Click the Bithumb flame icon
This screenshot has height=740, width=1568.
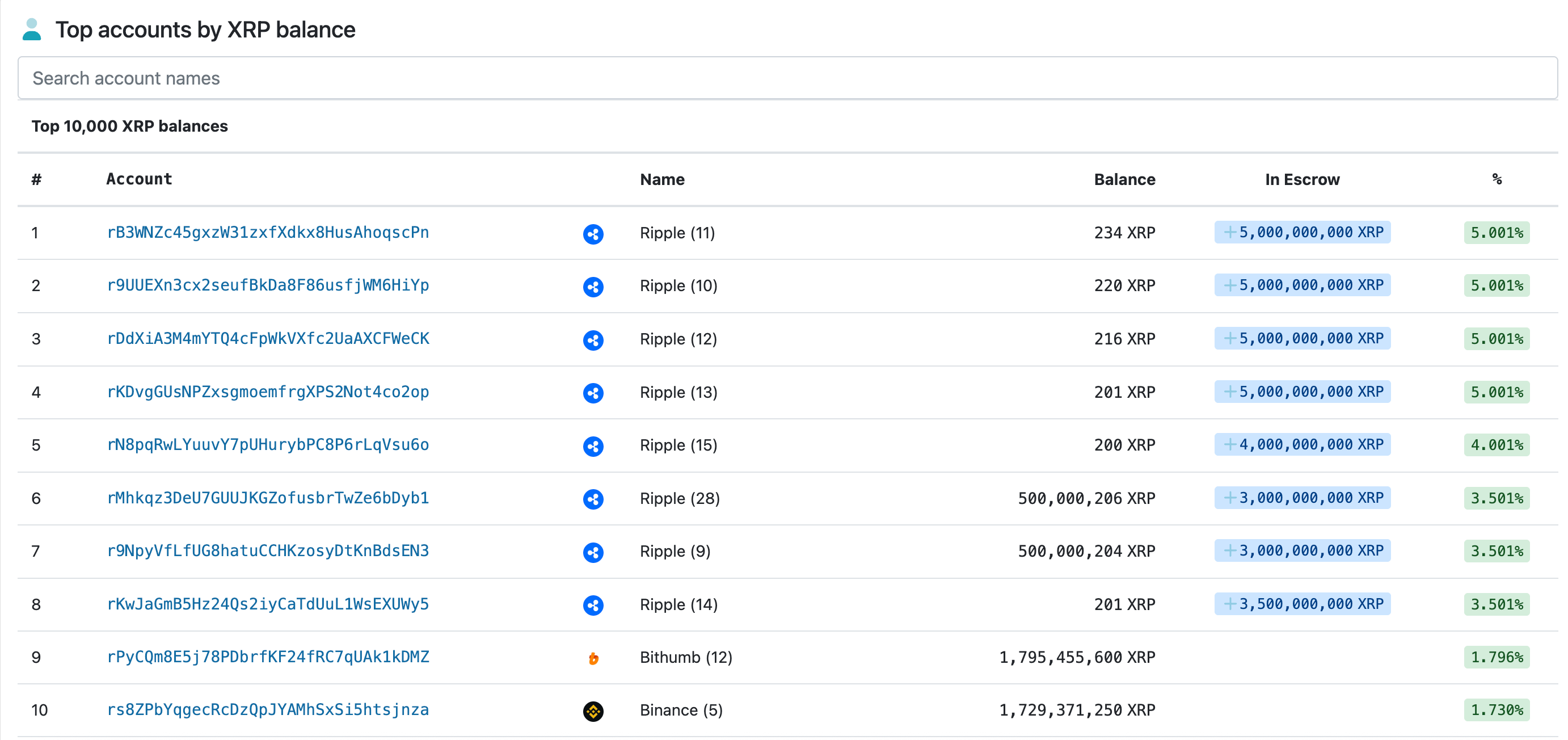pos(593,658)
